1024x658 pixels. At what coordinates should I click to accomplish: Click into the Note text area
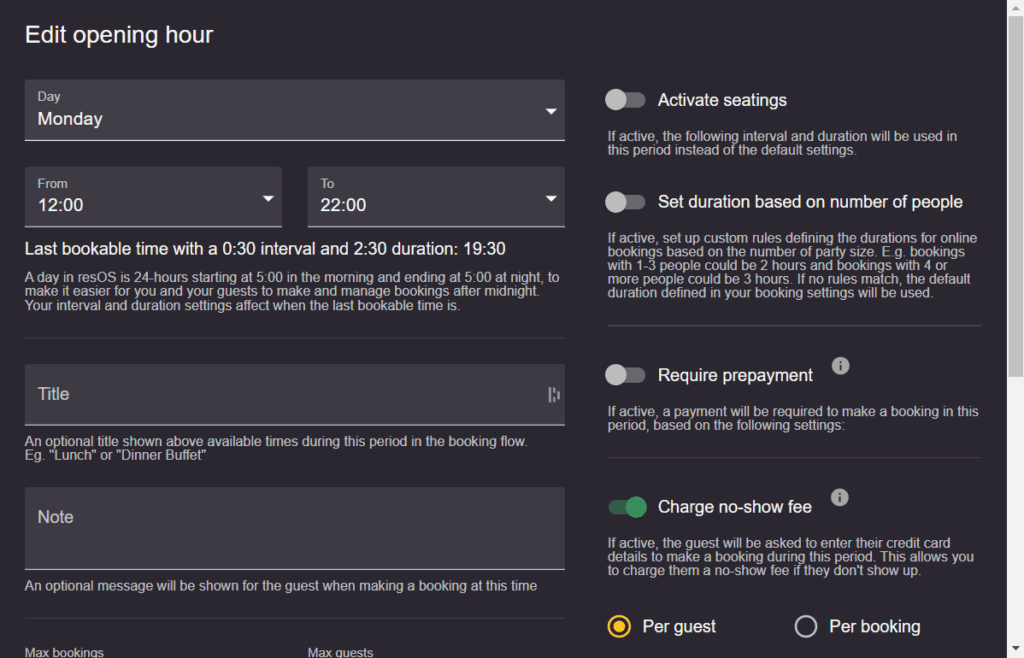tap(295, 528)
